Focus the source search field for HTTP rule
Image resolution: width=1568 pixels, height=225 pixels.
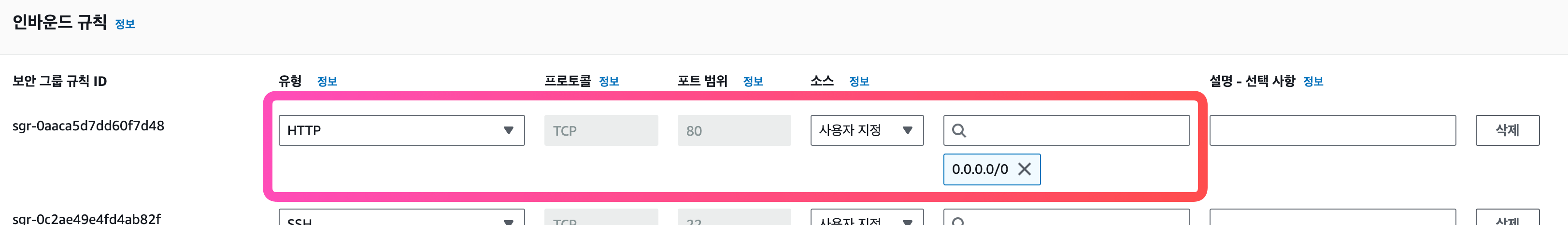[1067, 130]
